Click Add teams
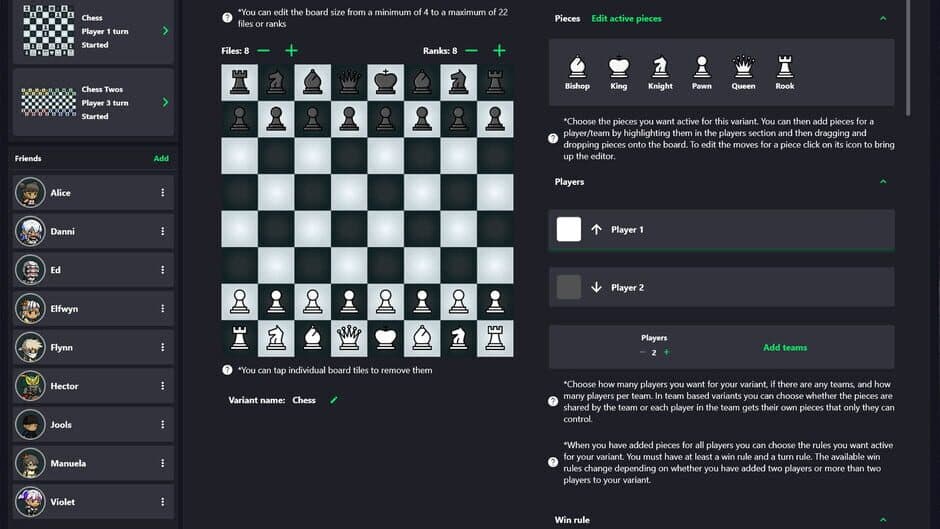Viewport: 940px width, 529px height. pyautogui.click(x=785, y=347)
